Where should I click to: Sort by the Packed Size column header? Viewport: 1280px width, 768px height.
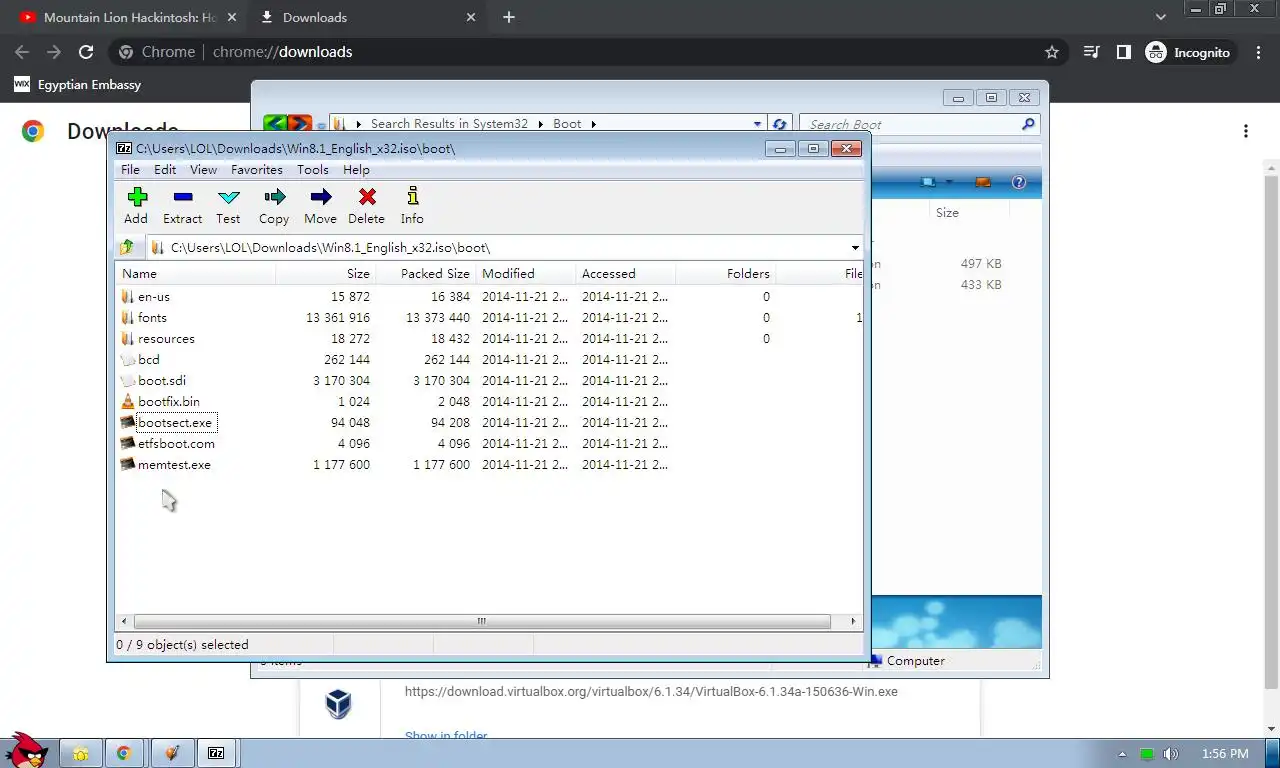(426, 273)
